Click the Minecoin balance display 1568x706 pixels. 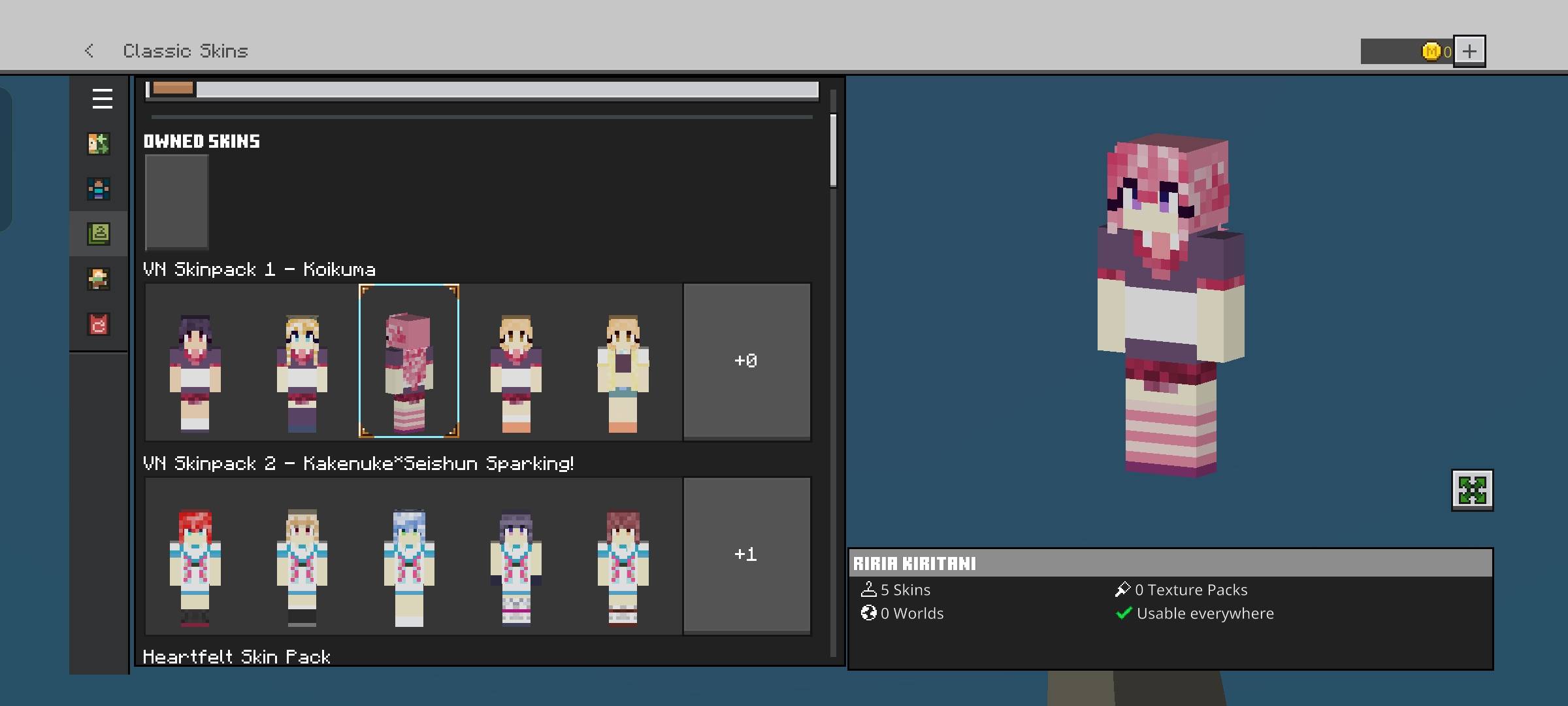click(1407, 51)
